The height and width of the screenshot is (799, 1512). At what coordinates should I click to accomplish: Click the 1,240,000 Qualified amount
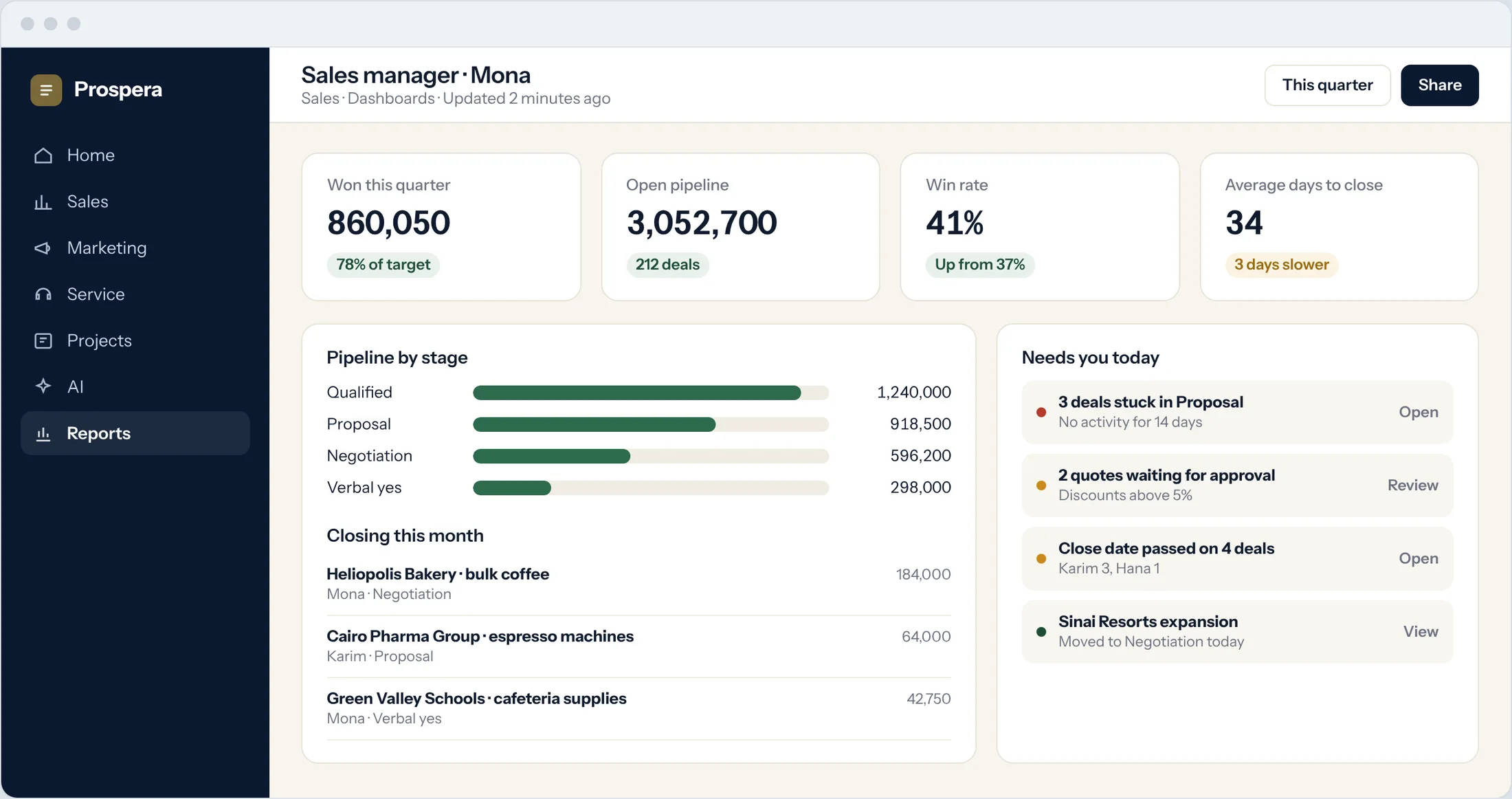tap(914, 393)
